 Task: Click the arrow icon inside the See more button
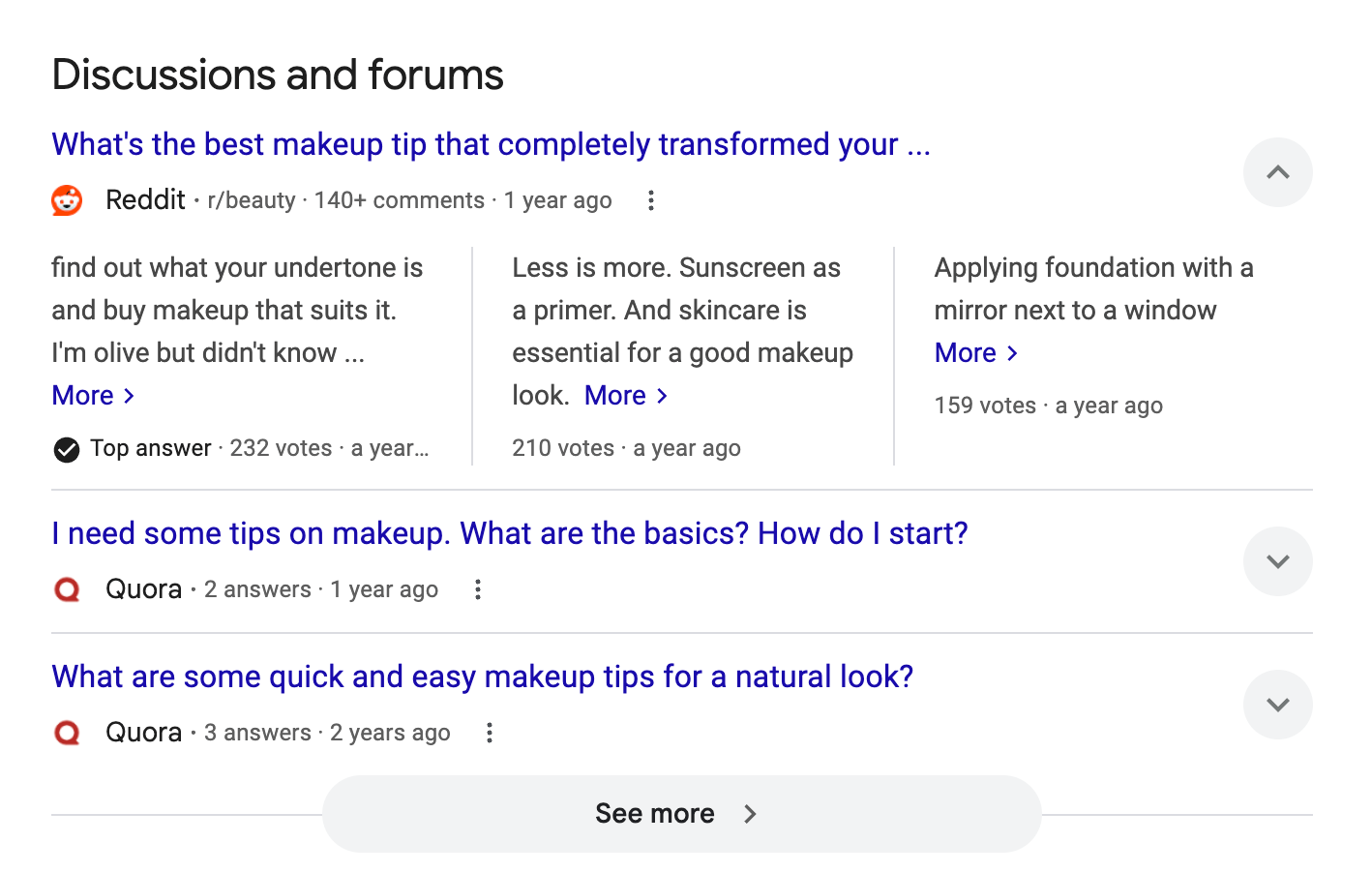click(x=750, y=814)
